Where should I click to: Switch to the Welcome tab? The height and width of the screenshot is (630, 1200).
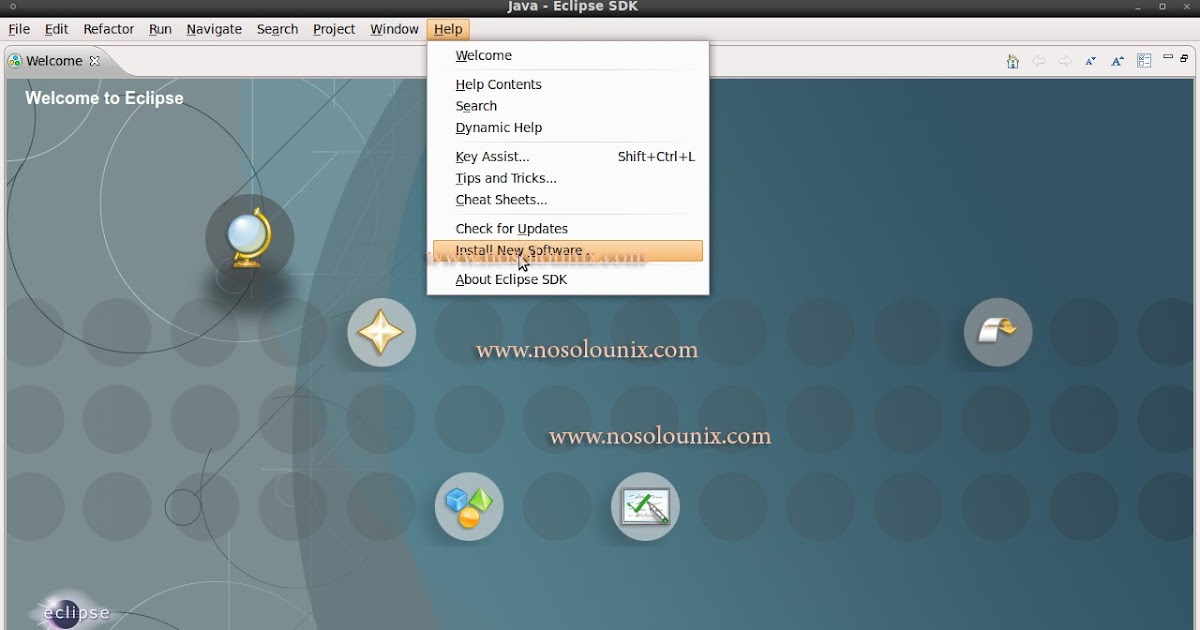point(55,60)
